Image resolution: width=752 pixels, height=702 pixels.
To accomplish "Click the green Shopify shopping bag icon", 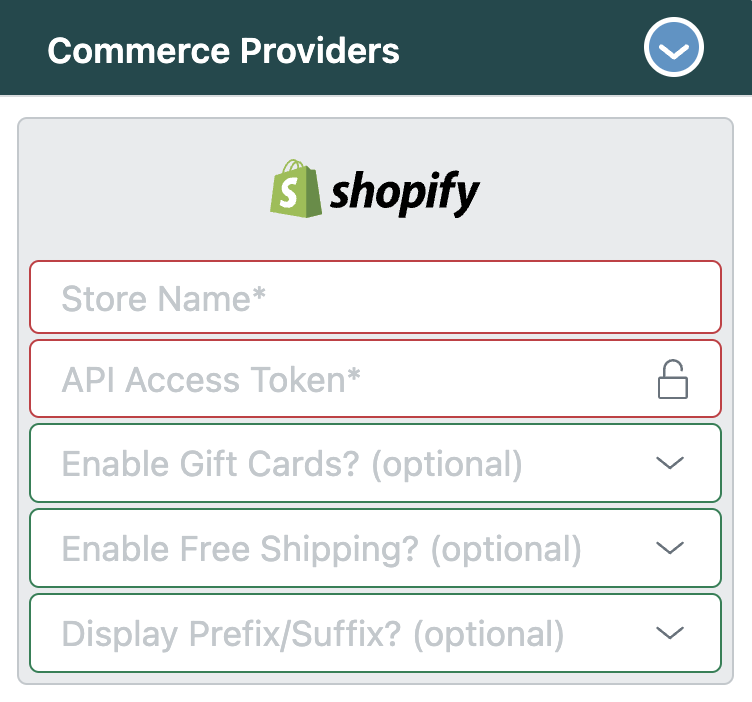I will (x=296, y=188).
